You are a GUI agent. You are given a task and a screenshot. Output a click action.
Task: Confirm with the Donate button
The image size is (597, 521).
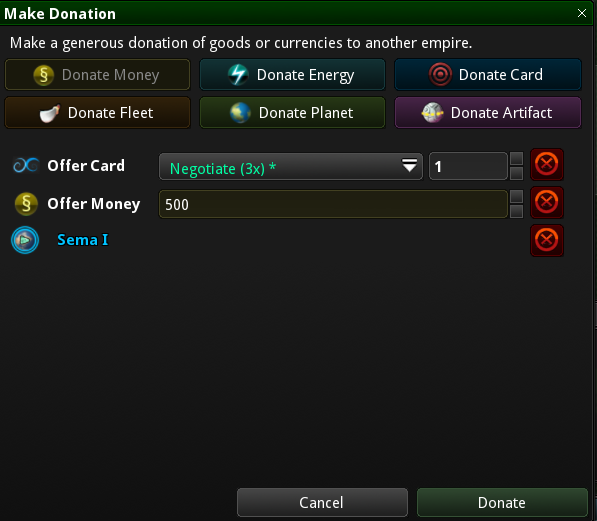pyautogui.click(x=502, y=503)
